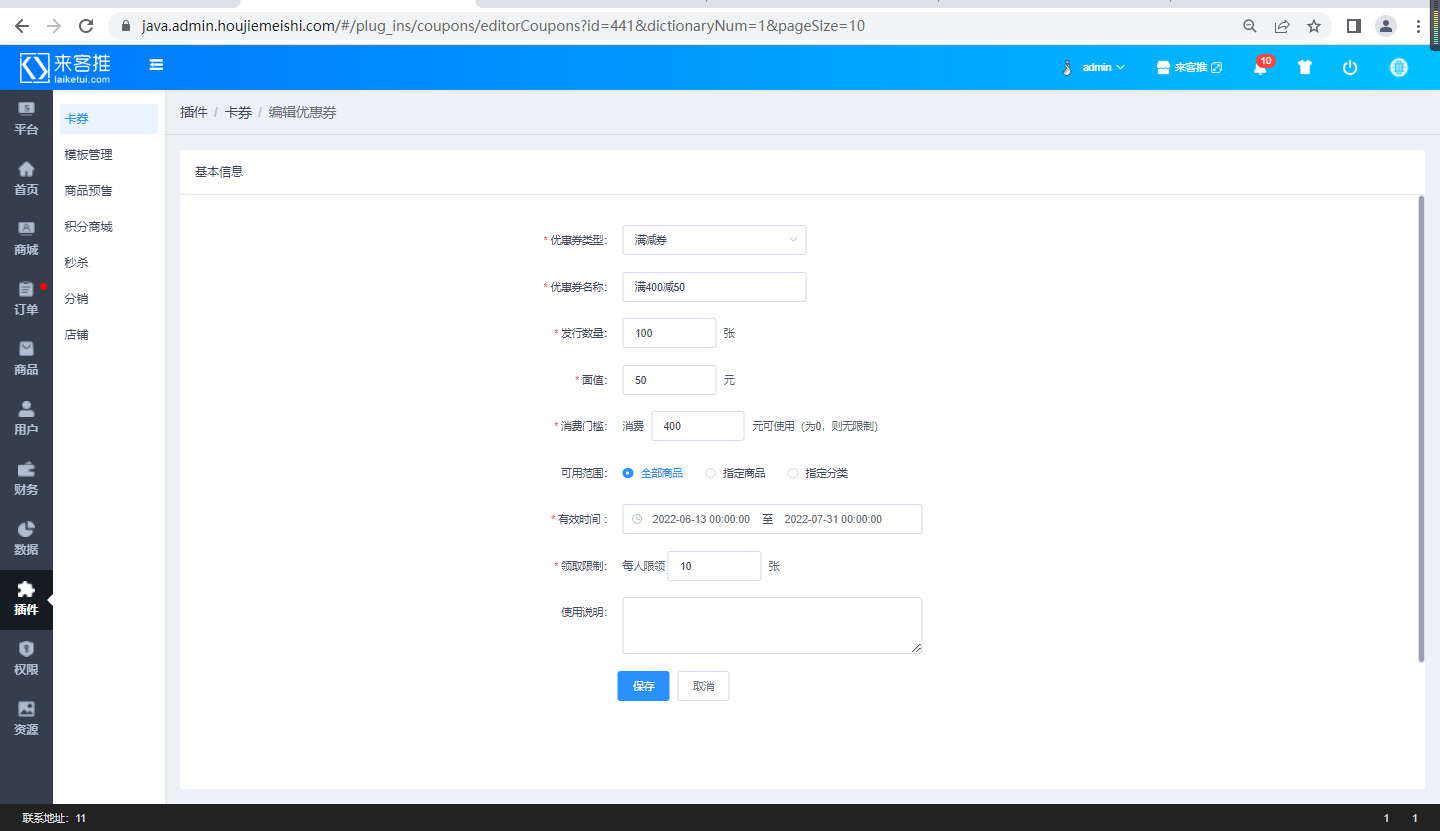The height and width of the screenshot is (831, 1440).
Task: Click the form panel vertical scrollbar
Action: pos(1421,428)
